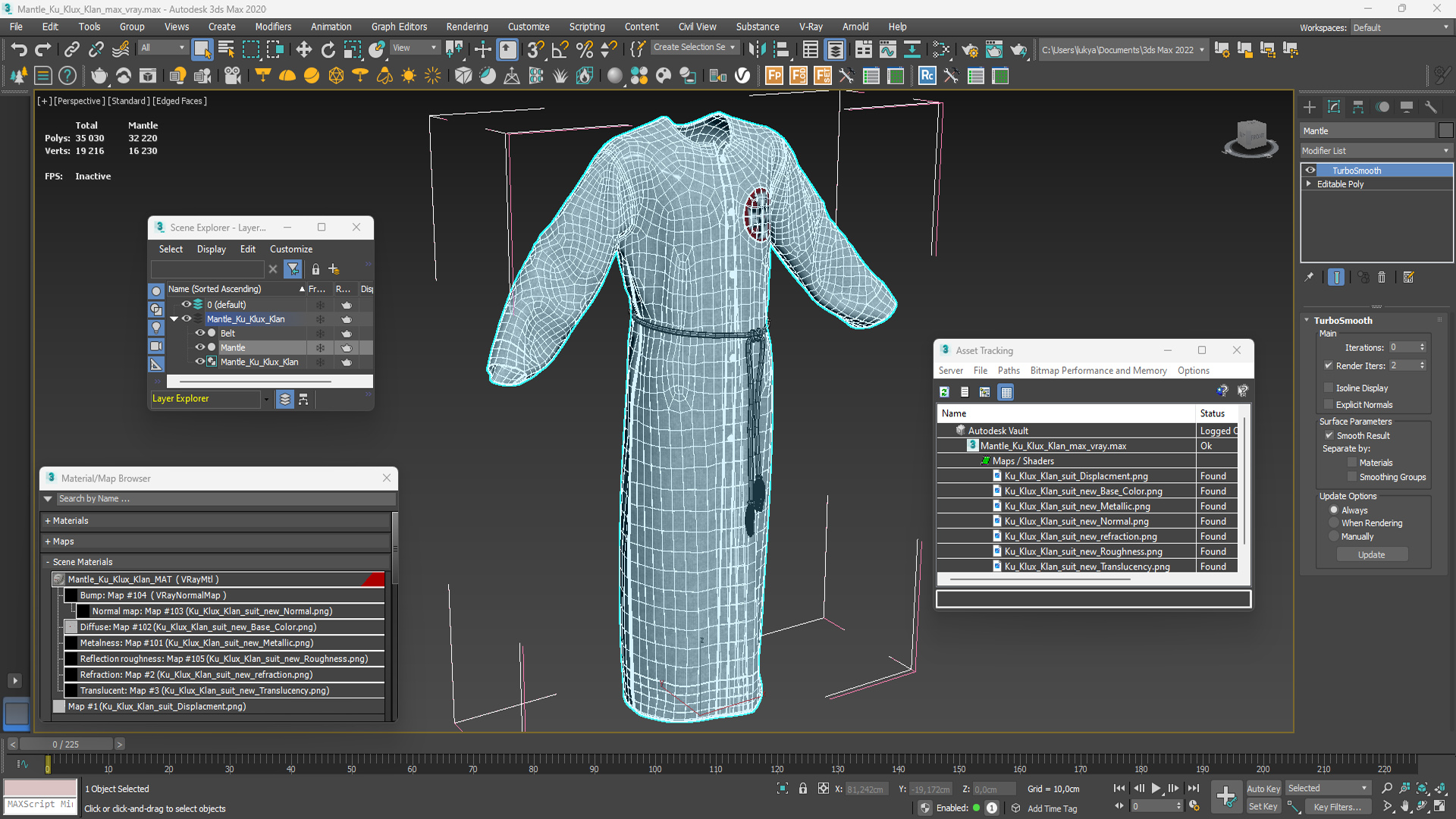Open the V-Ray menu
This screenshot has height=819, width=1456.
point(811,27)
